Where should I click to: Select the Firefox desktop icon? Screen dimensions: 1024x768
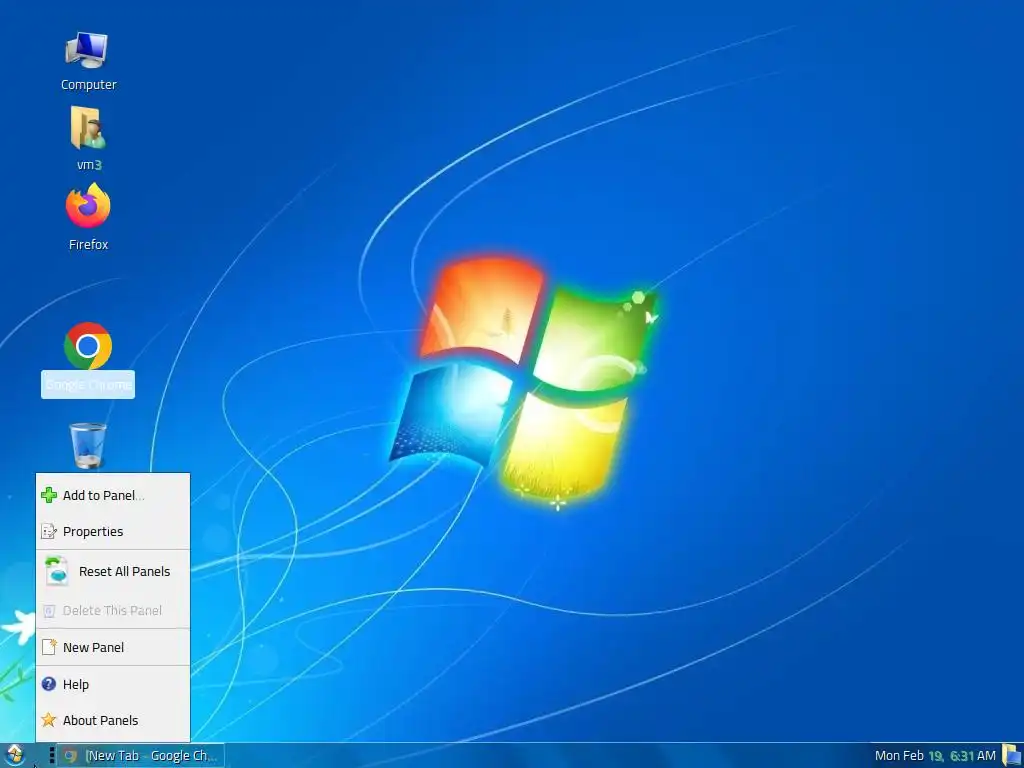click(88, 206)
